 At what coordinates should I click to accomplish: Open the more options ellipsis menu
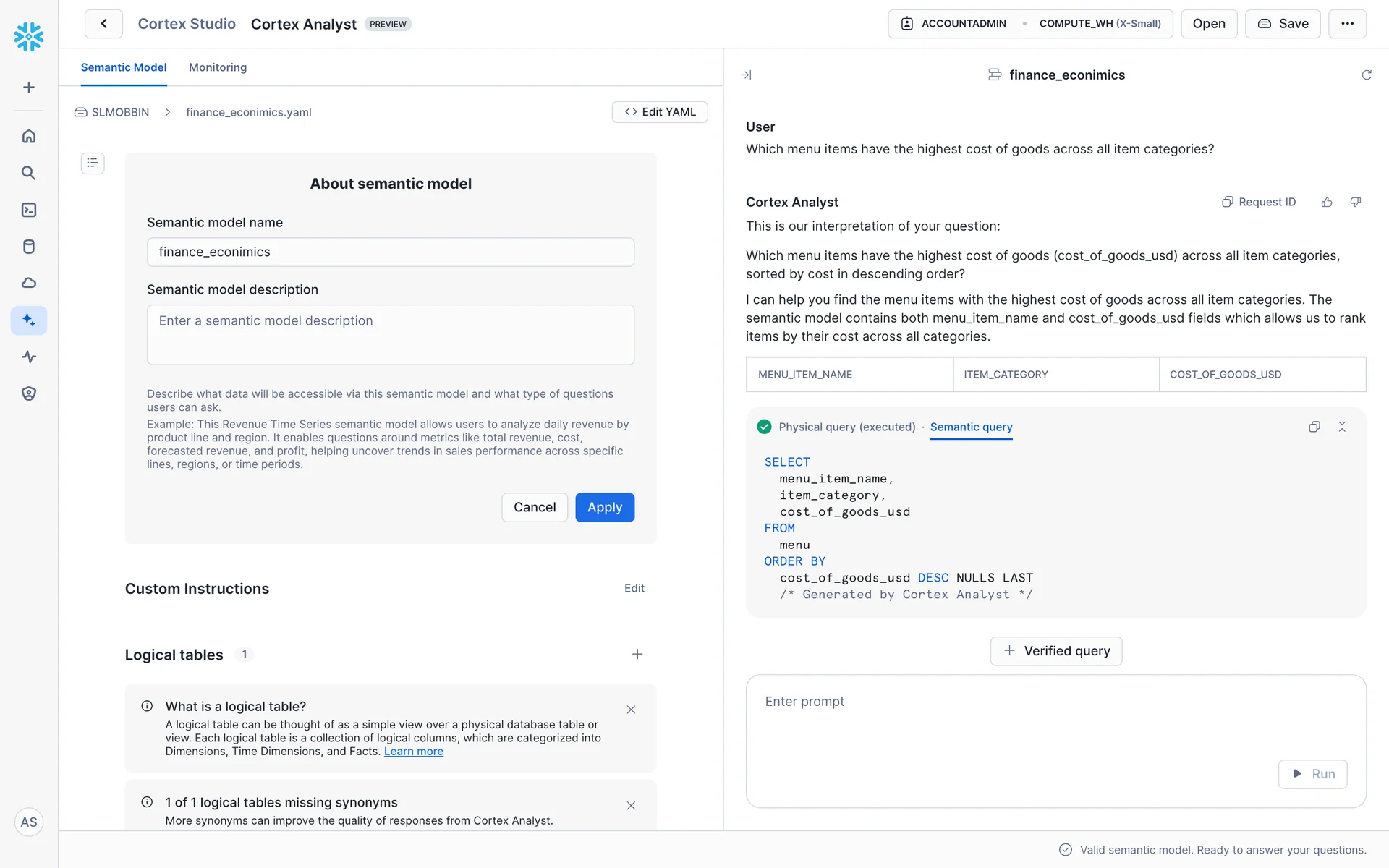click(x=1346, y=24)
